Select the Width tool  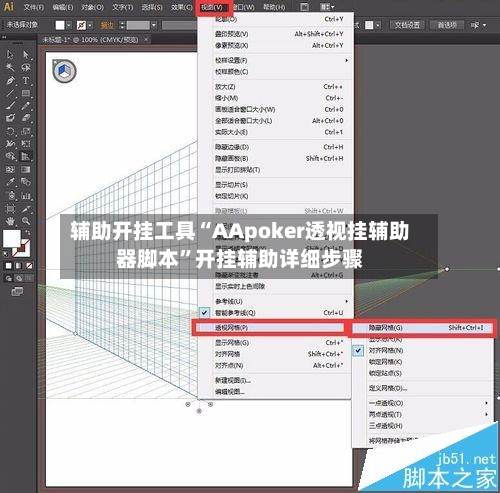(x=10, y=144)
